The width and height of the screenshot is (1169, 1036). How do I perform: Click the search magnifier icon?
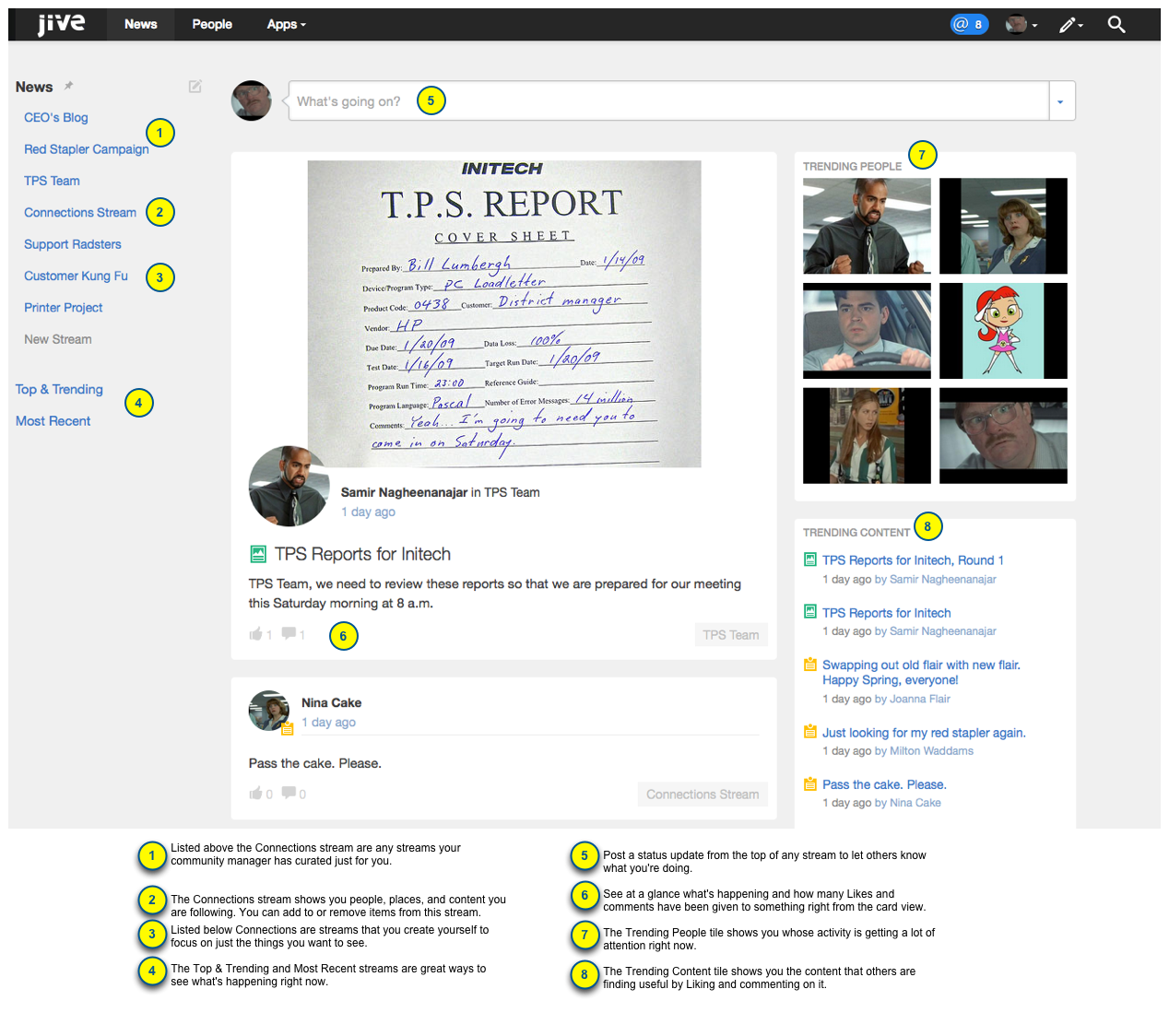click(1116, 25)
